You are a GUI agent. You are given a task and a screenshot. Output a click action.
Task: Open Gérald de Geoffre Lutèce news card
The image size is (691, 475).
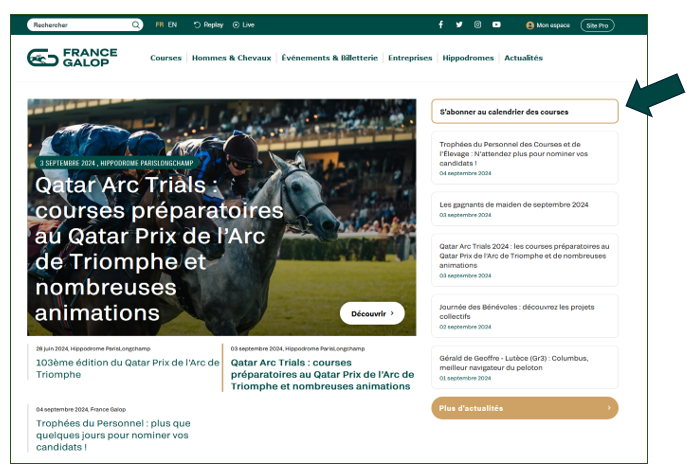pos(525,367)
